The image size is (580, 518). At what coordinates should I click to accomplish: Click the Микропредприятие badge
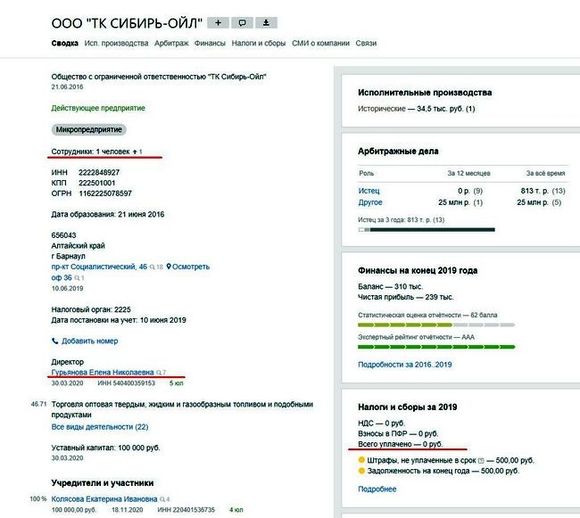(89, 130)
